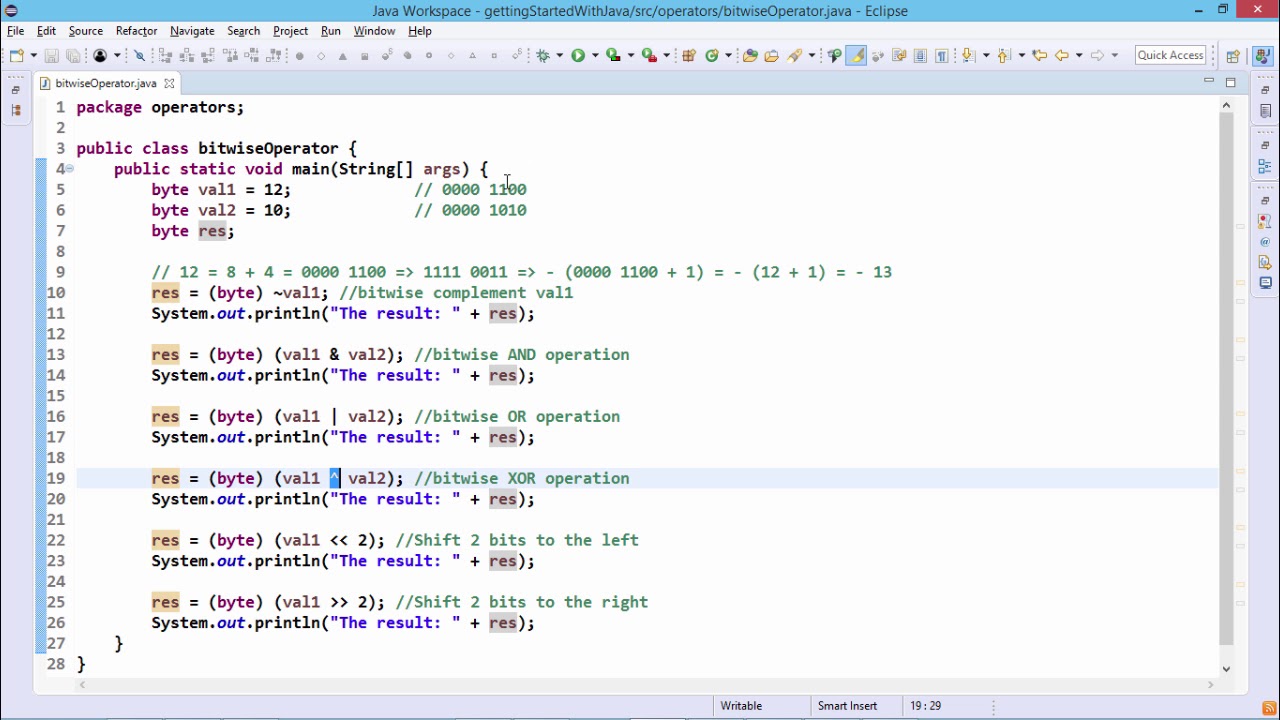Viewport: 1280px width, 720px height.
Task: Click the New file wizard icon
Action: (x=15, y=55)
